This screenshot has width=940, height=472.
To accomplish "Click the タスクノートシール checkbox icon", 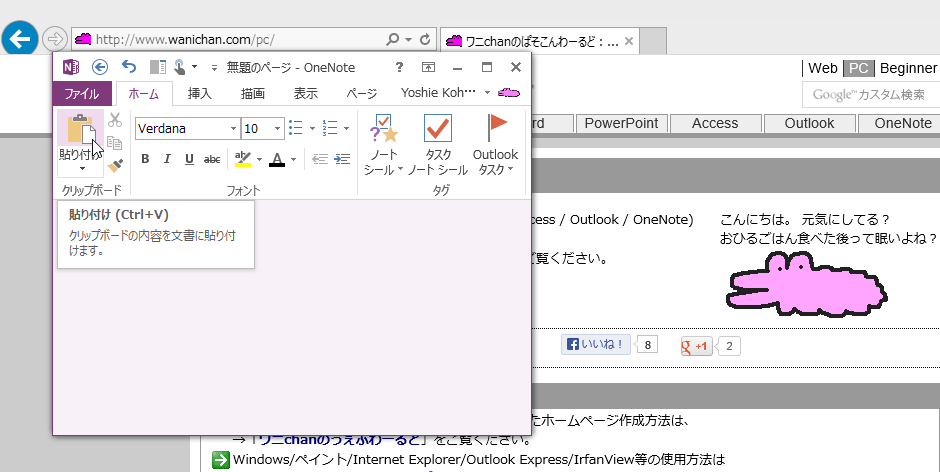I will [x=438, y=127].
